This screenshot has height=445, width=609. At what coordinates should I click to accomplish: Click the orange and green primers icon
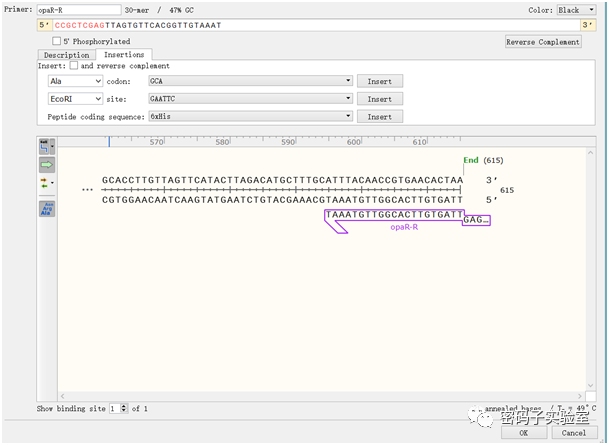[x=44, y=183]
